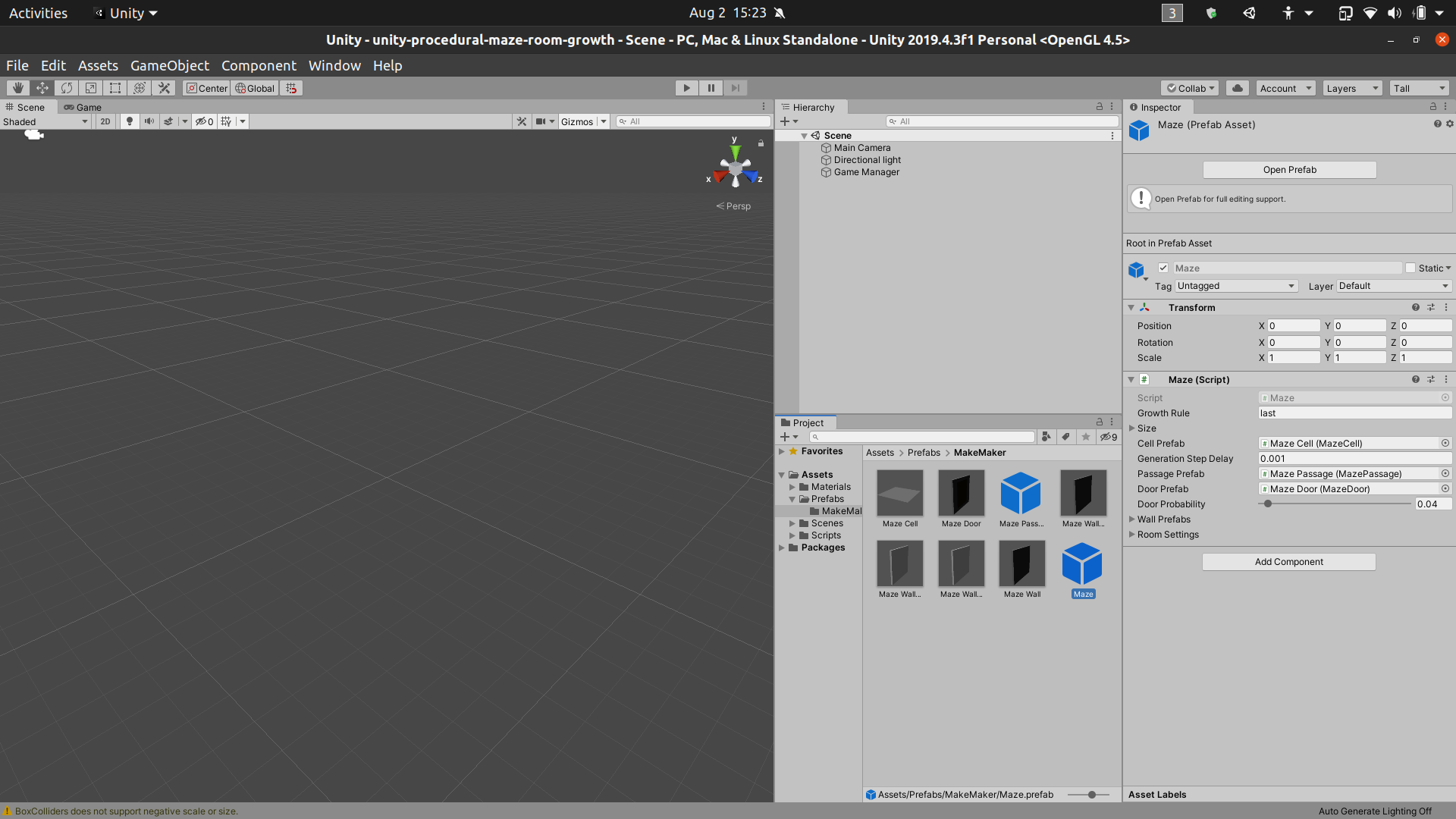
Task: Toggle 2D scene view mode
Action: click(105, 121)
